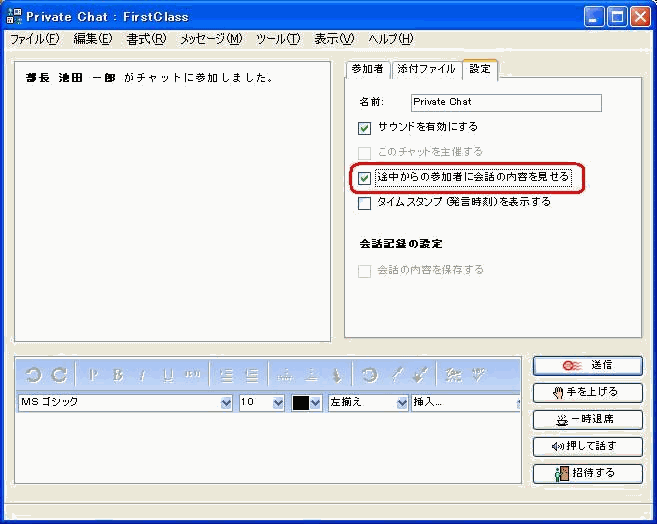Click 押して話す (Push to talk) button

click(x=587, y=446)
